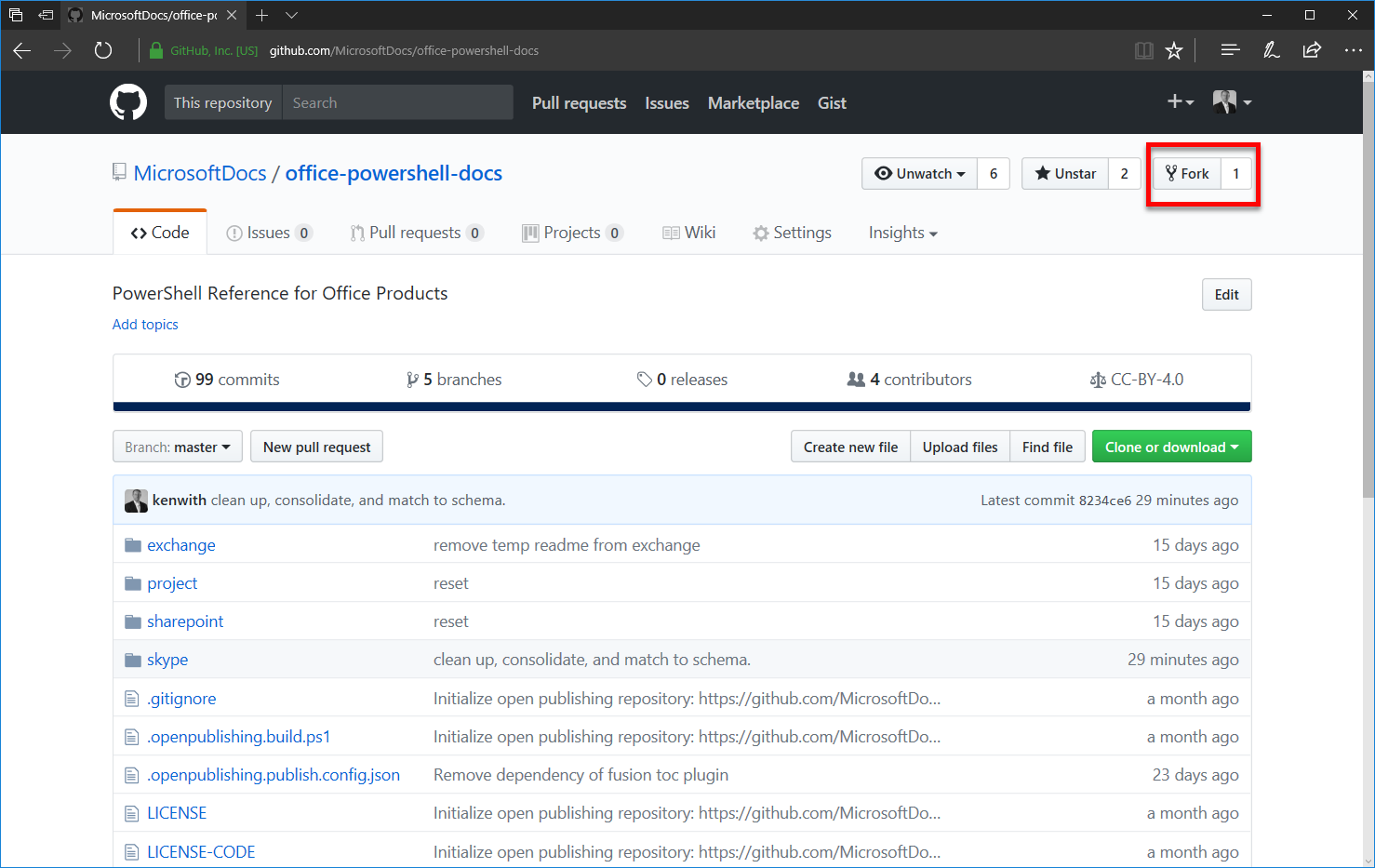Open the tab preview chevron

[291, 15]
